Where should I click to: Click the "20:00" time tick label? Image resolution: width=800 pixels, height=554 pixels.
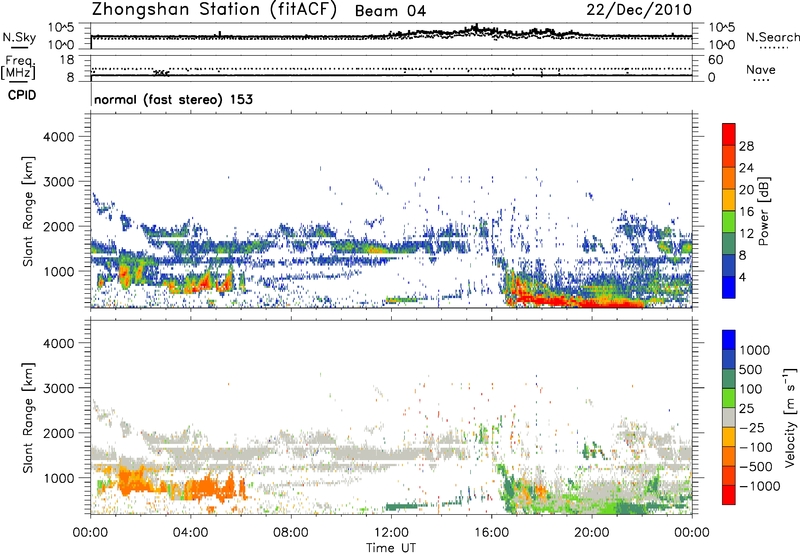591,533
